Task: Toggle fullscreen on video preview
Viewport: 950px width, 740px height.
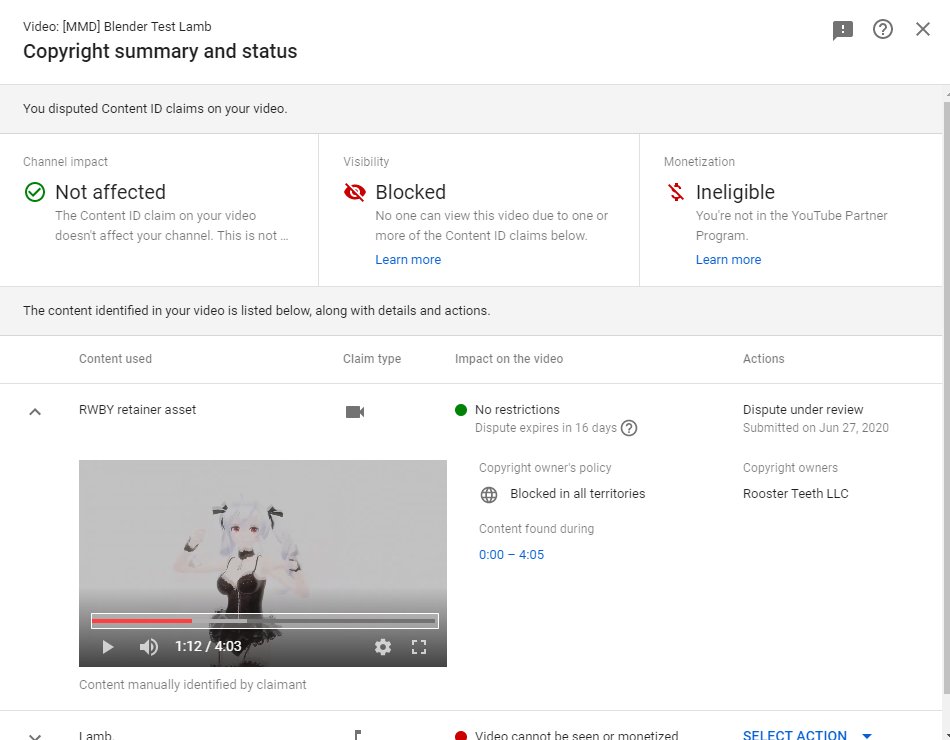Action: tap(419, 647)
